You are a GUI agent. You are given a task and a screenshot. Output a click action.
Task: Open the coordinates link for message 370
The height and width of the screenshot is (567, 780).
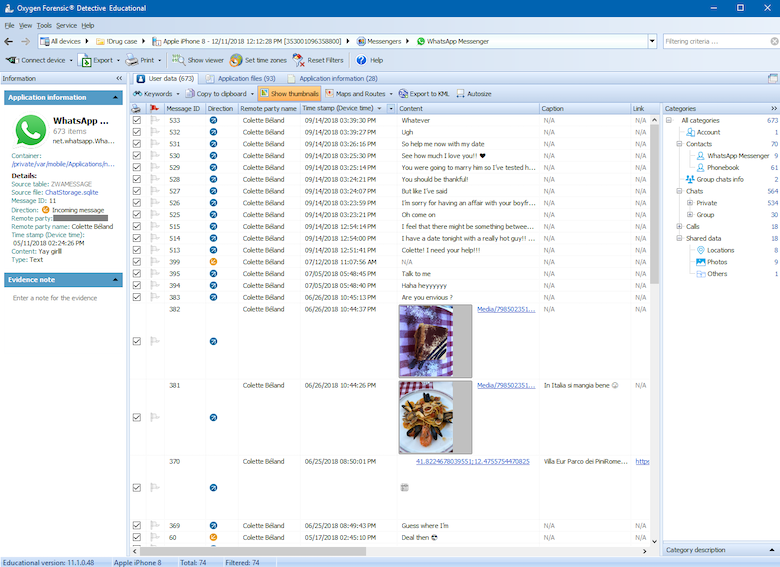pyautogui.click(x=473, y=462)
